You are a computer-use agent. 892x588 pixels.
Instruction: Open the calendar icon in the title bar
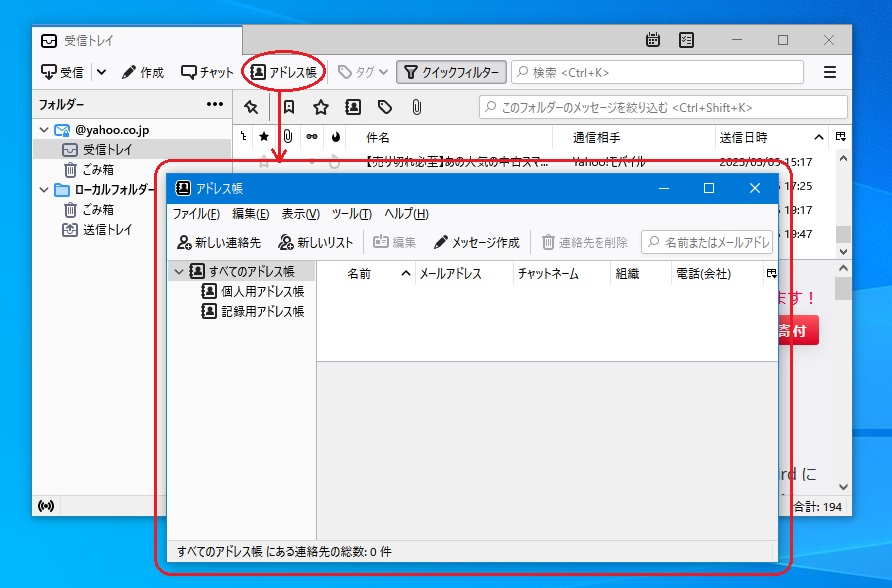point(653,40)
